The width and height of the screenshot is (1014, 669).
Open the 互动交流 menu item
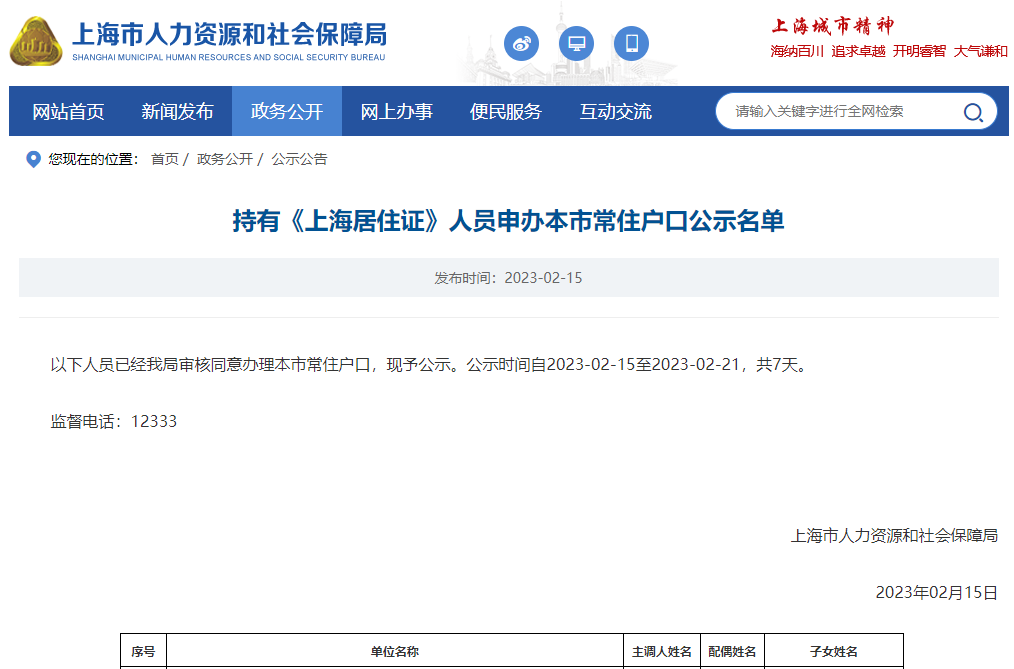tap(615, 111)
